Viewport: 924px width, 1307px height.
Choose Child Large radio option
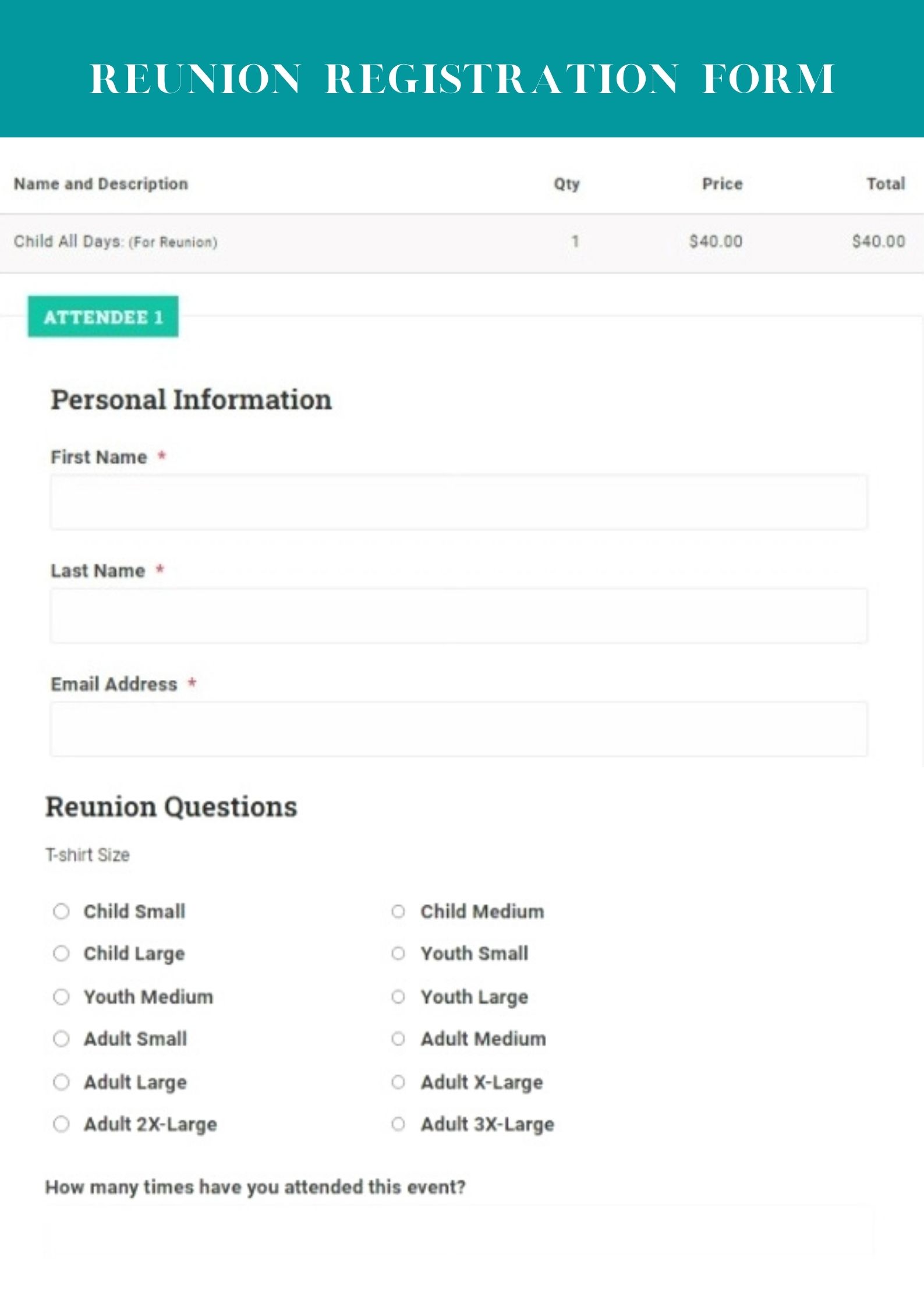pyautogui.click(x=61, y=954)
